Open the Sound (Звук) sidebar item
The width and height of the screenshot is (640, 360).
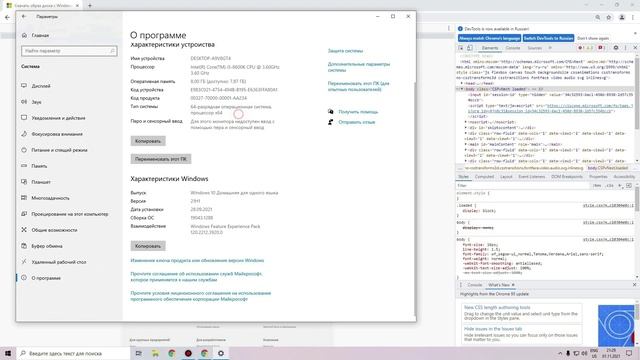pyautogui.click(x=36, y=102)
